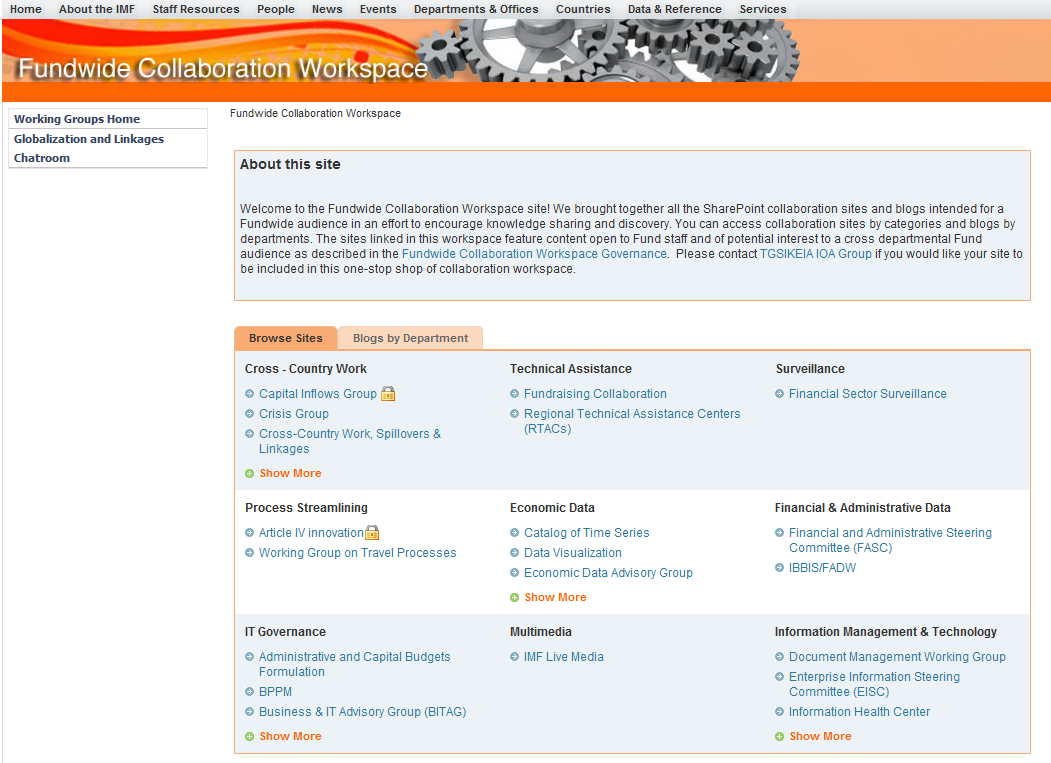Image resolution: width=1051 pixels, height=763 pixels.
Task: Click bullet icon next to Cross-Country Work, Spillovers & Linkages
Action: [x=249, y=434]
